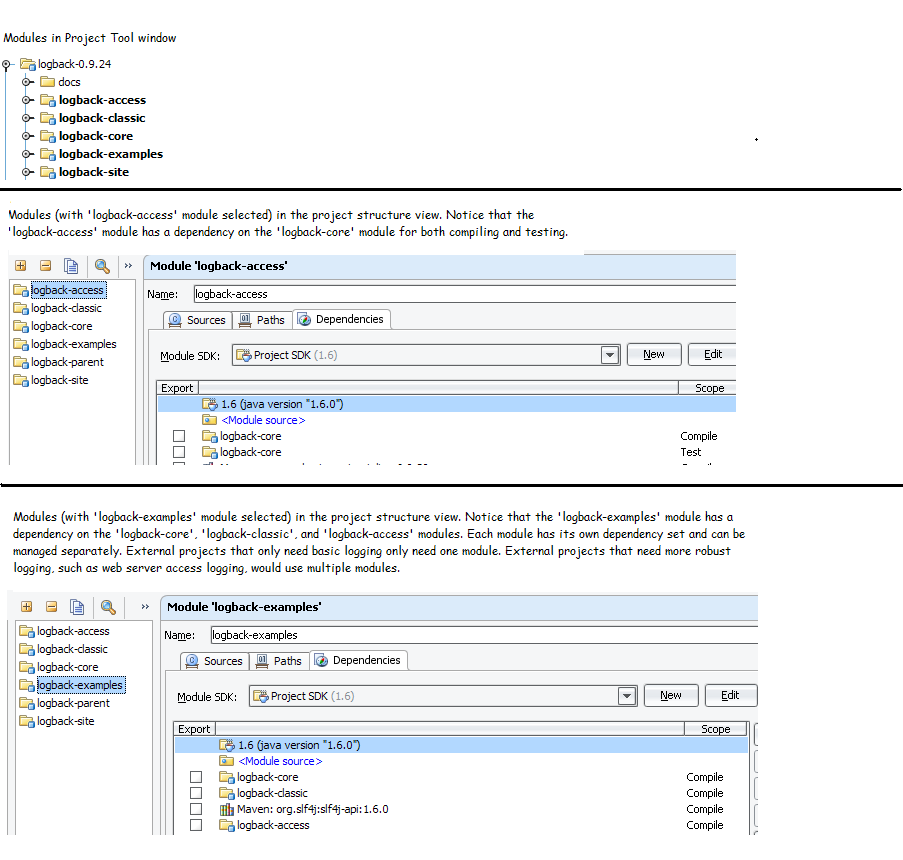Select logback-site in Project Tool tree

point(93,172)
